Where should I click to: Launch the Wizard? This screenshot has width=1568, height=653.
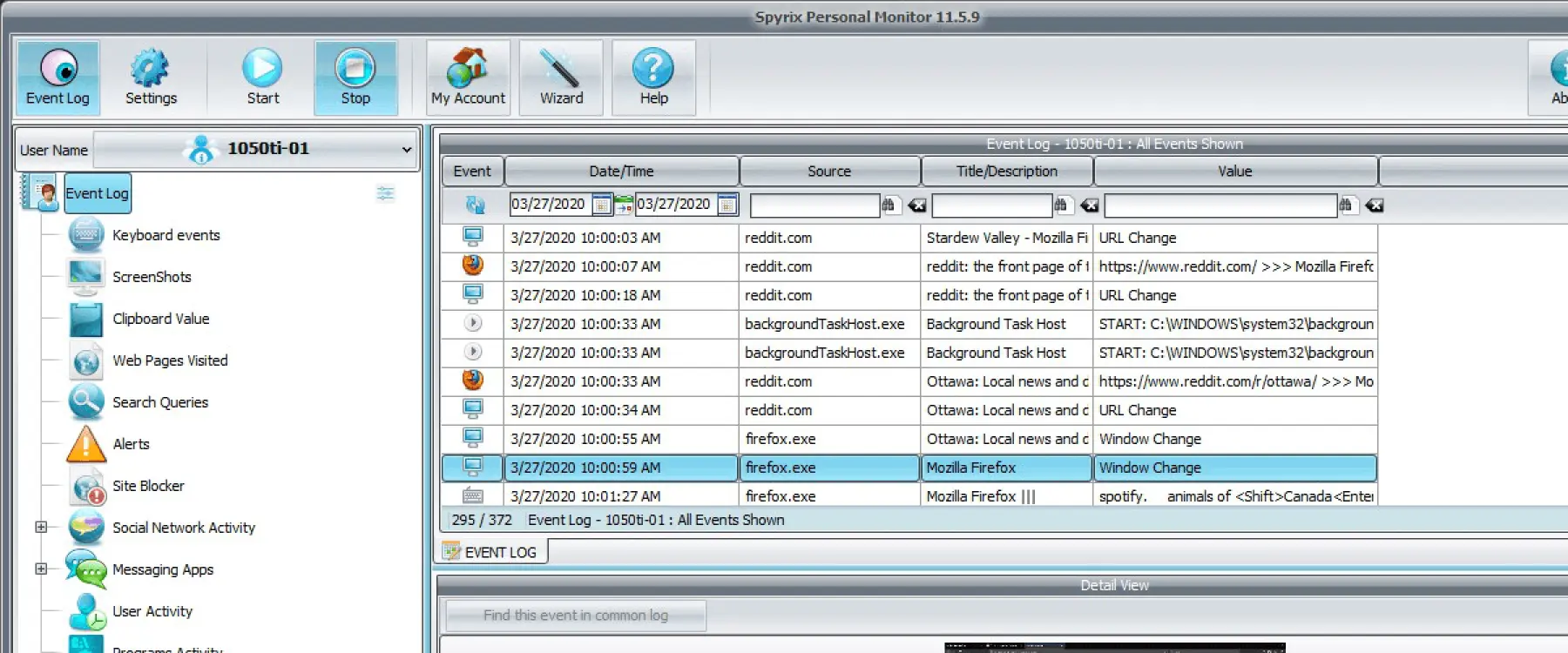561,78
